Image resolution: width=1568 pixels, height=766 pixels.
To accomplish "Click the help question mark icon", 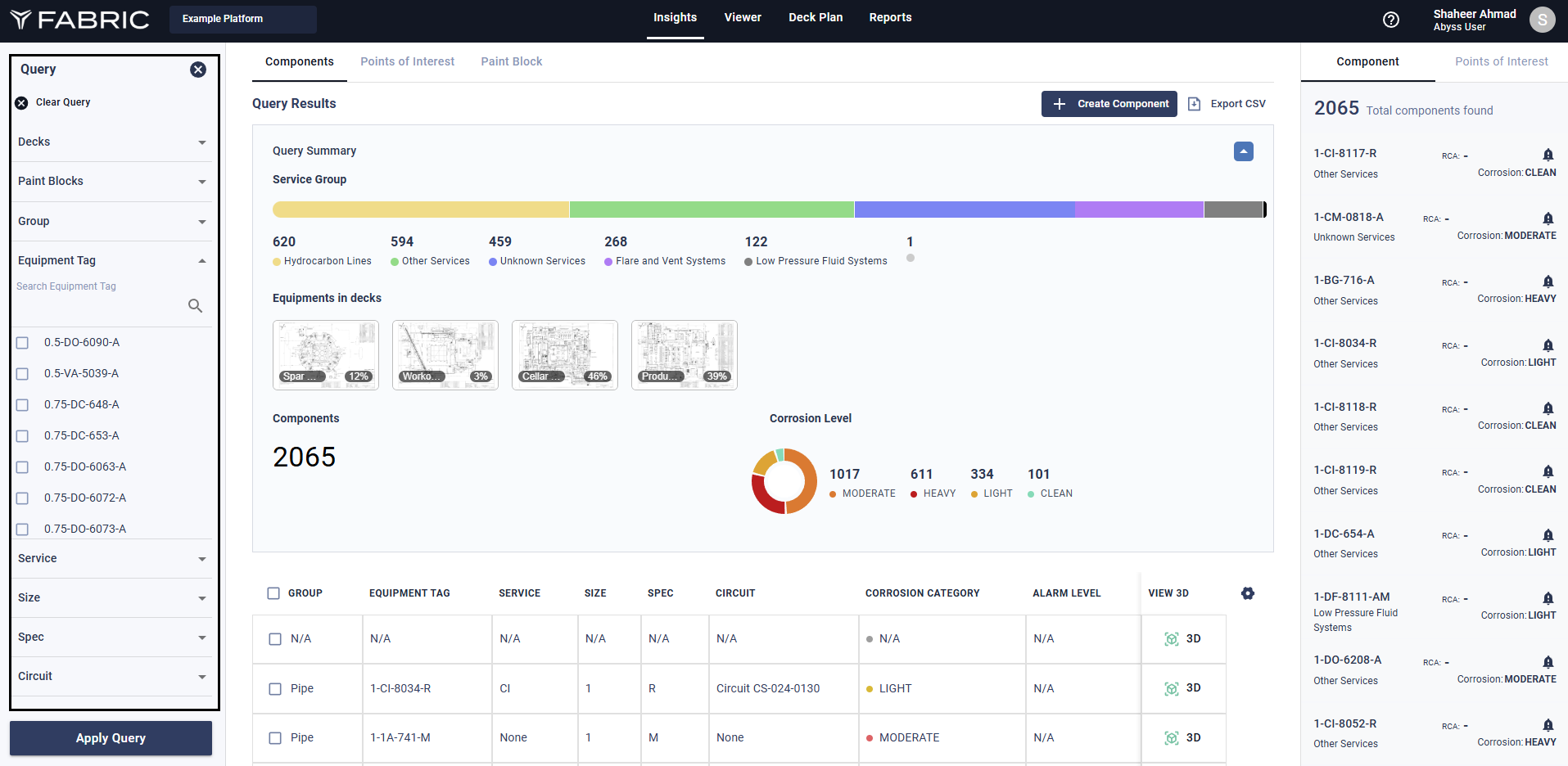I will click(1390, 20).
